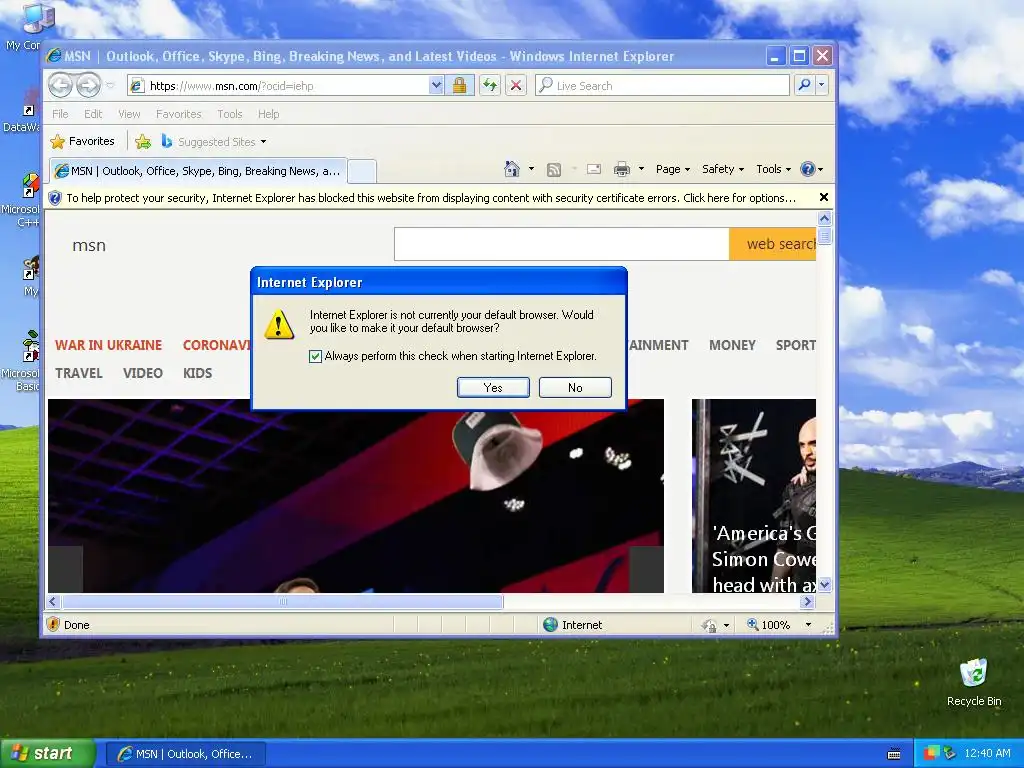The width and height of the screenshot is (1024, 768).
Task: Click No in the default browser dialog
Action: [x=575, y=387]
